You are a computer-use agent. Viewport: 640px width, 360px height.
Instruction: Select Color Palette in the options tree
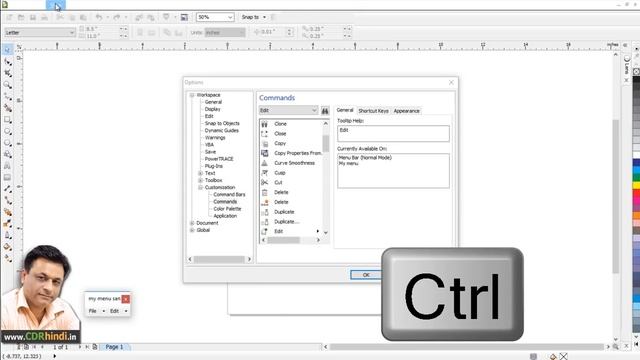point(227,209)
